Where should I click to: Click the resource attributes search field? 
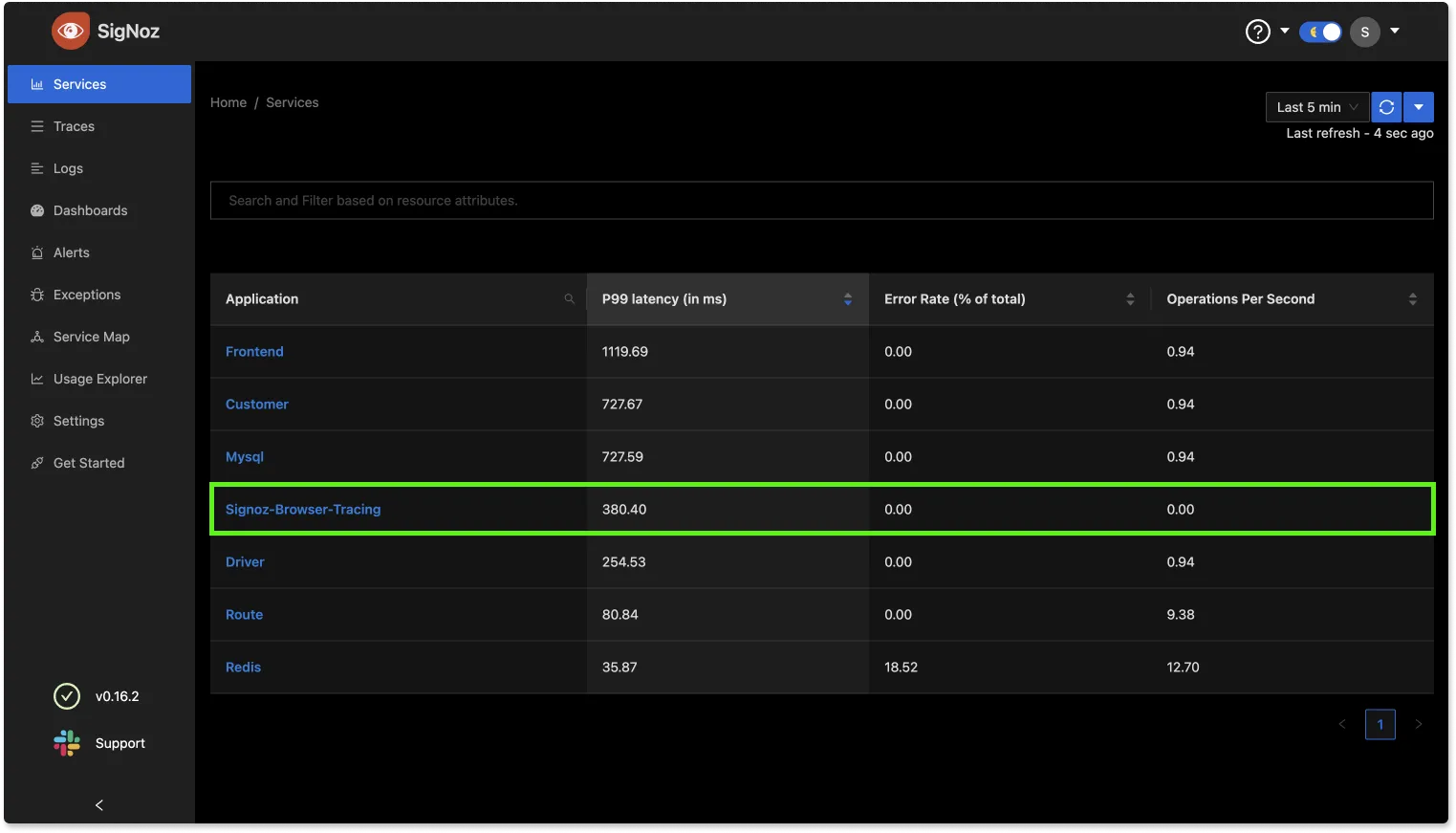point(821,201)
